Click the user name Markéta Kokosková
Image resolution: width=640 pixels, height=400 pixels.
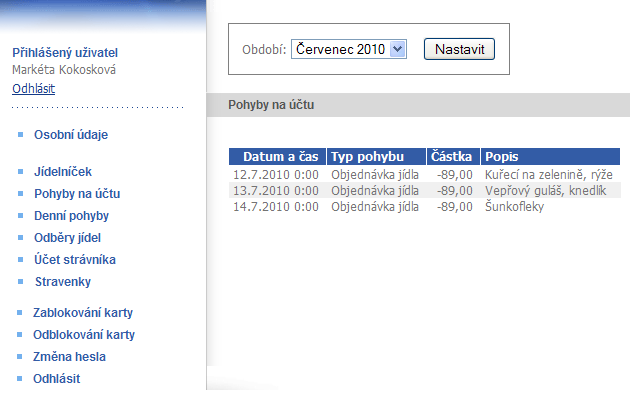(x=64, y=70)
